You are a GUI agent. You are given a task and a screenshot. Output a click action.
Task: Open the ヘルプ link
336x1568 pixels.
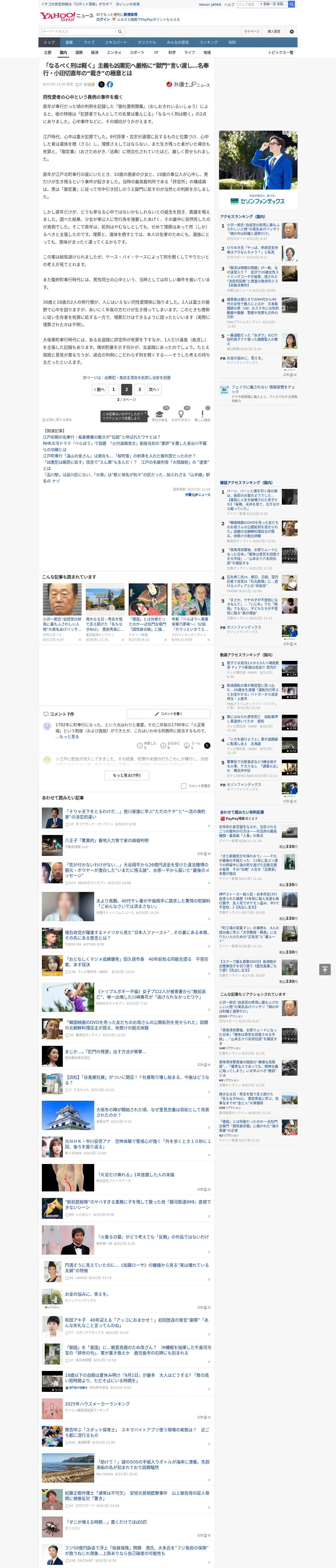coord(229,4)
